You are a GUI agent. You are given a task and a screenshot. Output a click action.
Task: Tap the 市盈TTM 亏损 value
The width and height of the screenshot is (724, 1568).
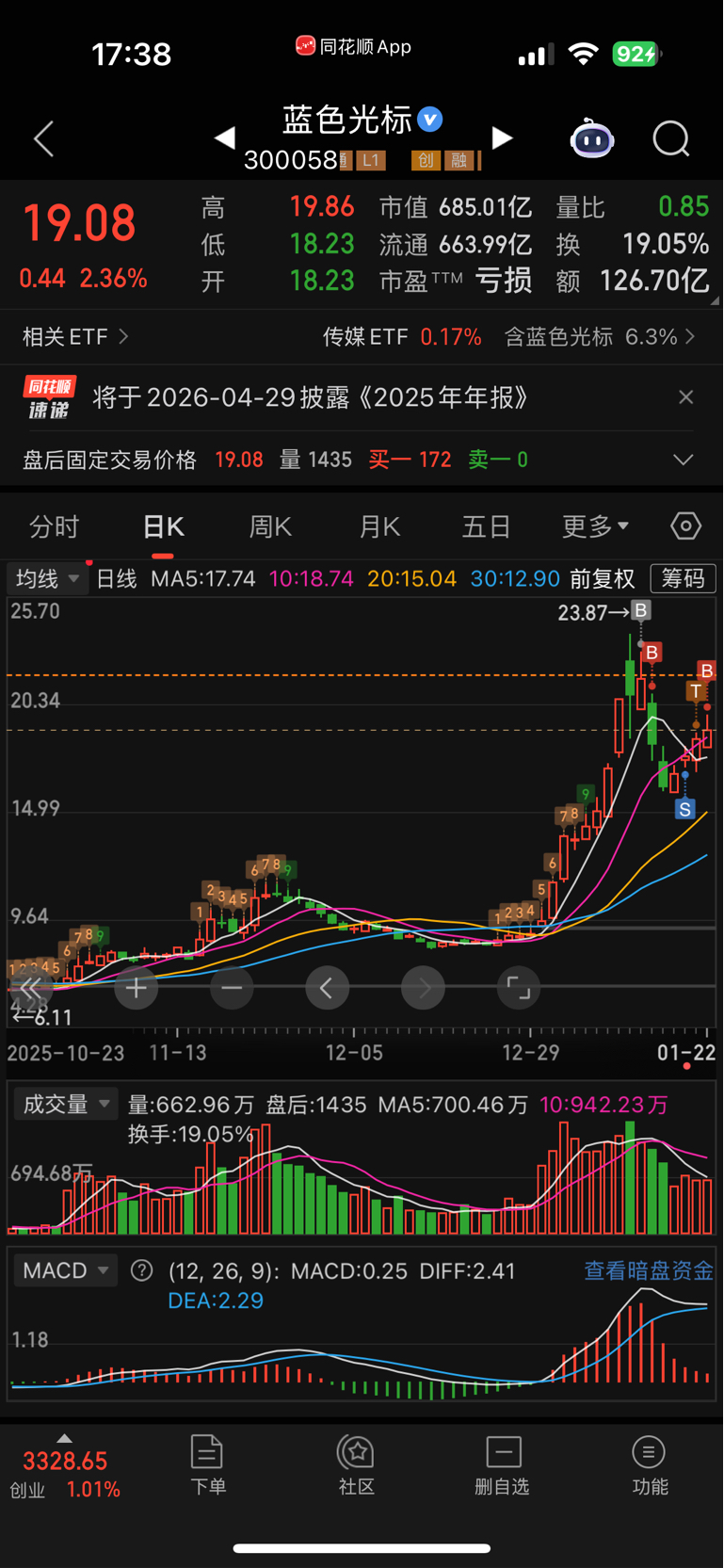[x=455, y=281]
